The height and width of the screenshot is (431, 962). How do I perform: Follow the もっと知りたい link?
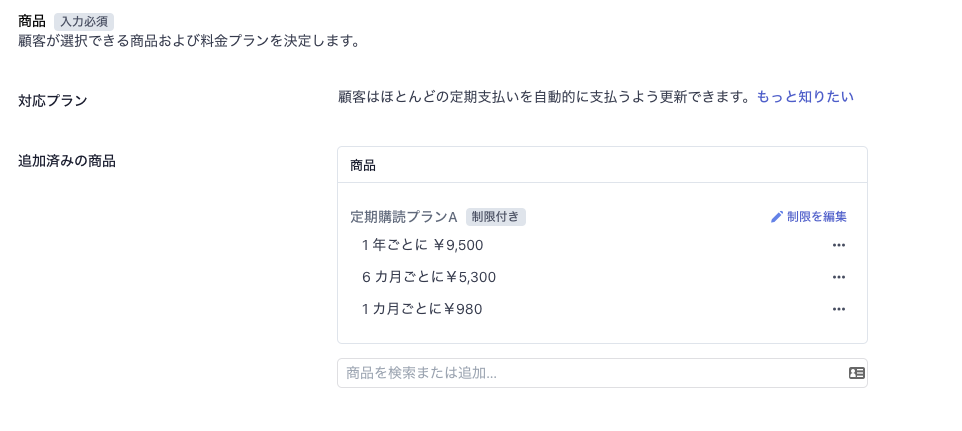point(805,97)
